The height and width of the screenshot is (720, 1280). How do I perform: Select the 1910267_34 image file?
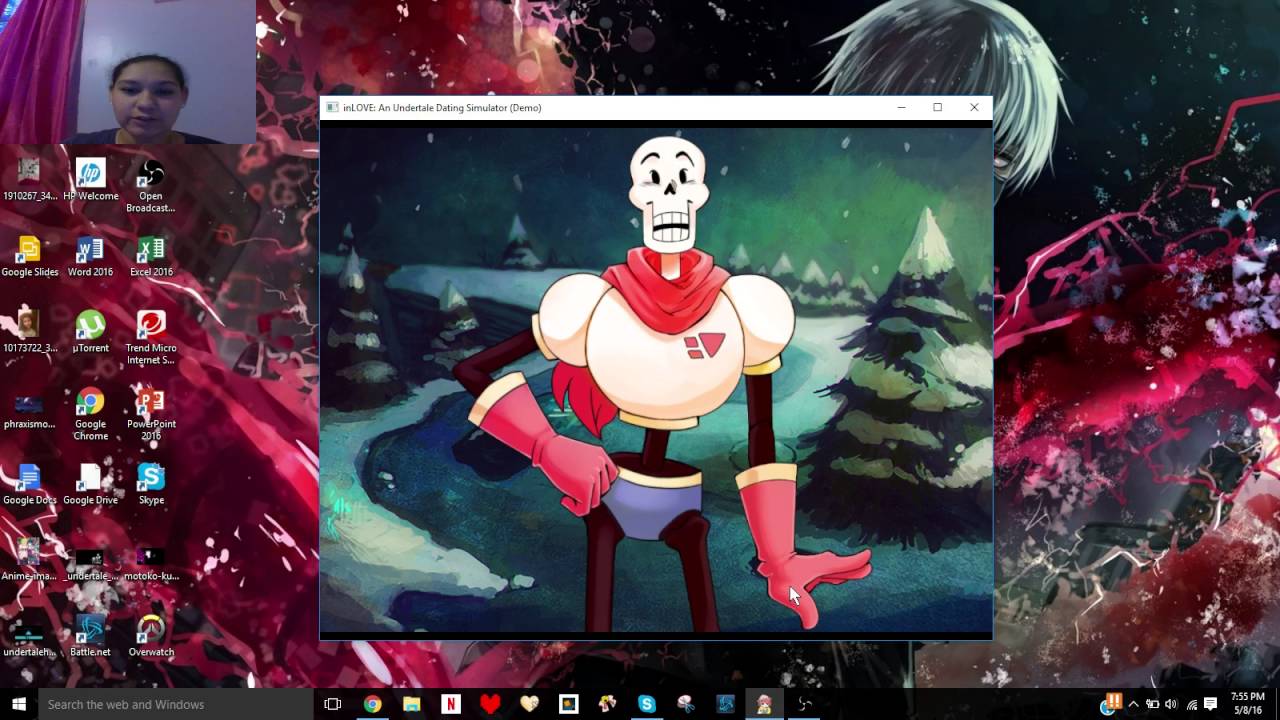pyautogui.click(x=30, y=180)
